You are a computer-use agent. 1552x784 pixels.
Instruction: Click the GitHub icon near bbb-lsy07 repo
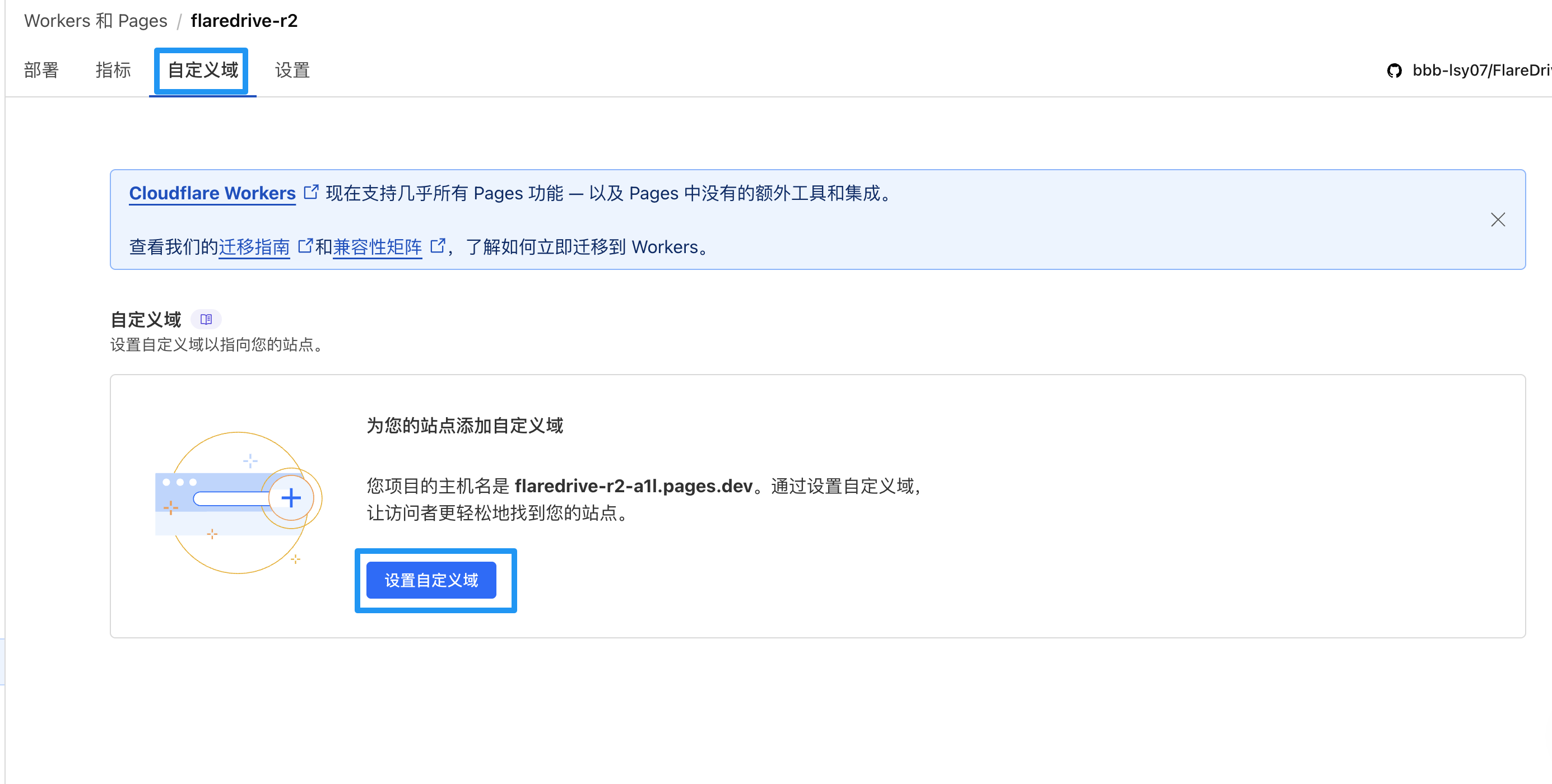1394,71
